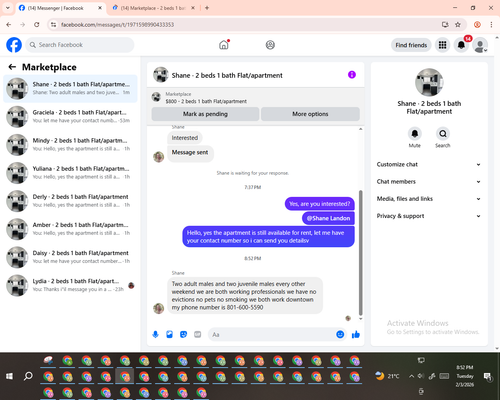Open Mindy conversation in chat list
Image resolution: width=500 pixels, height=400 pixels.
tap(70, 144)
